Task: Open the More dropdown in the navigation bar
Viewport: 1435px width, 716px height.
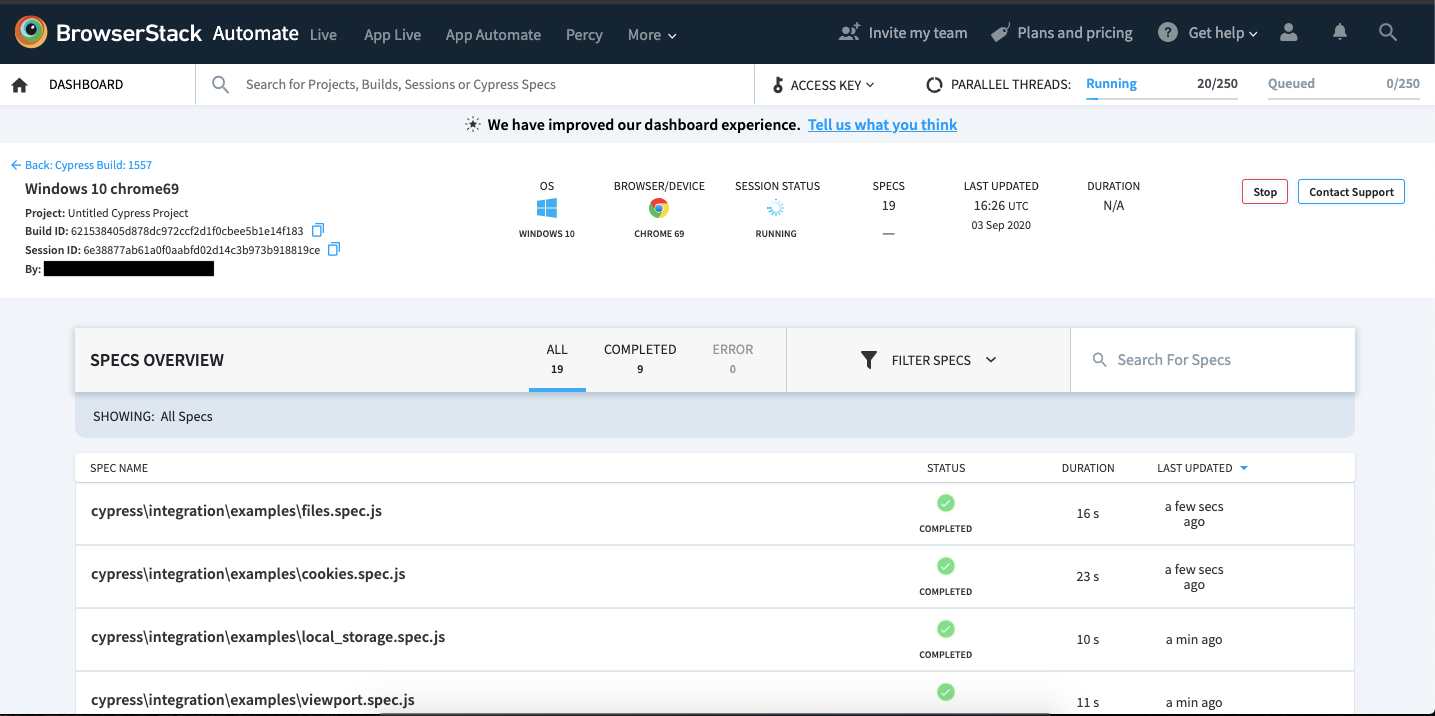Action: coord(651,34)
